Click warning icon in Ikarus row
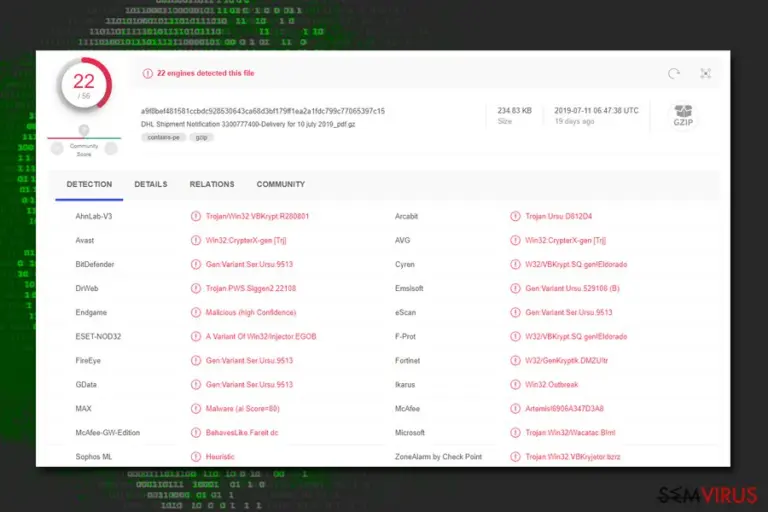Image resolution: width=768 pixels, height=512 pixels. tap(515, 384)
